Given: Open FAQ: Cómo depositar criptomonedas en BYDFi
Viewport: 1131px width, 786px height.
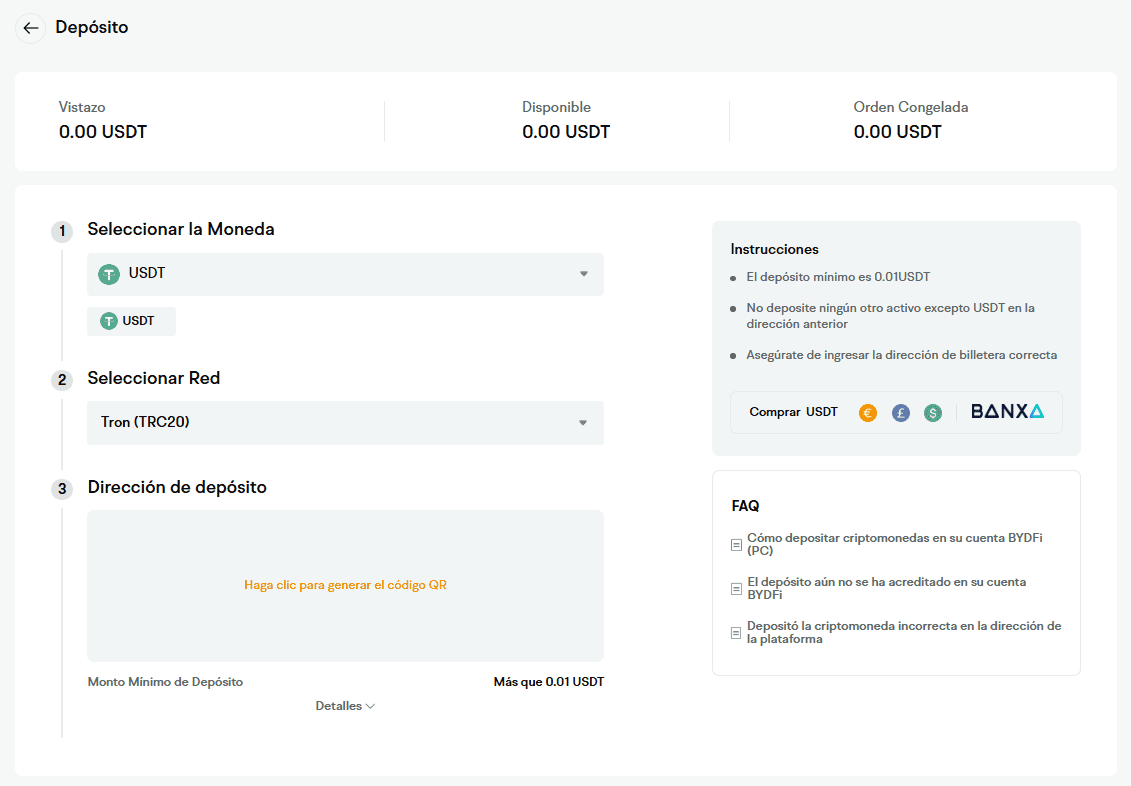Looking at the screenshot, I should (x=894, y=544).
